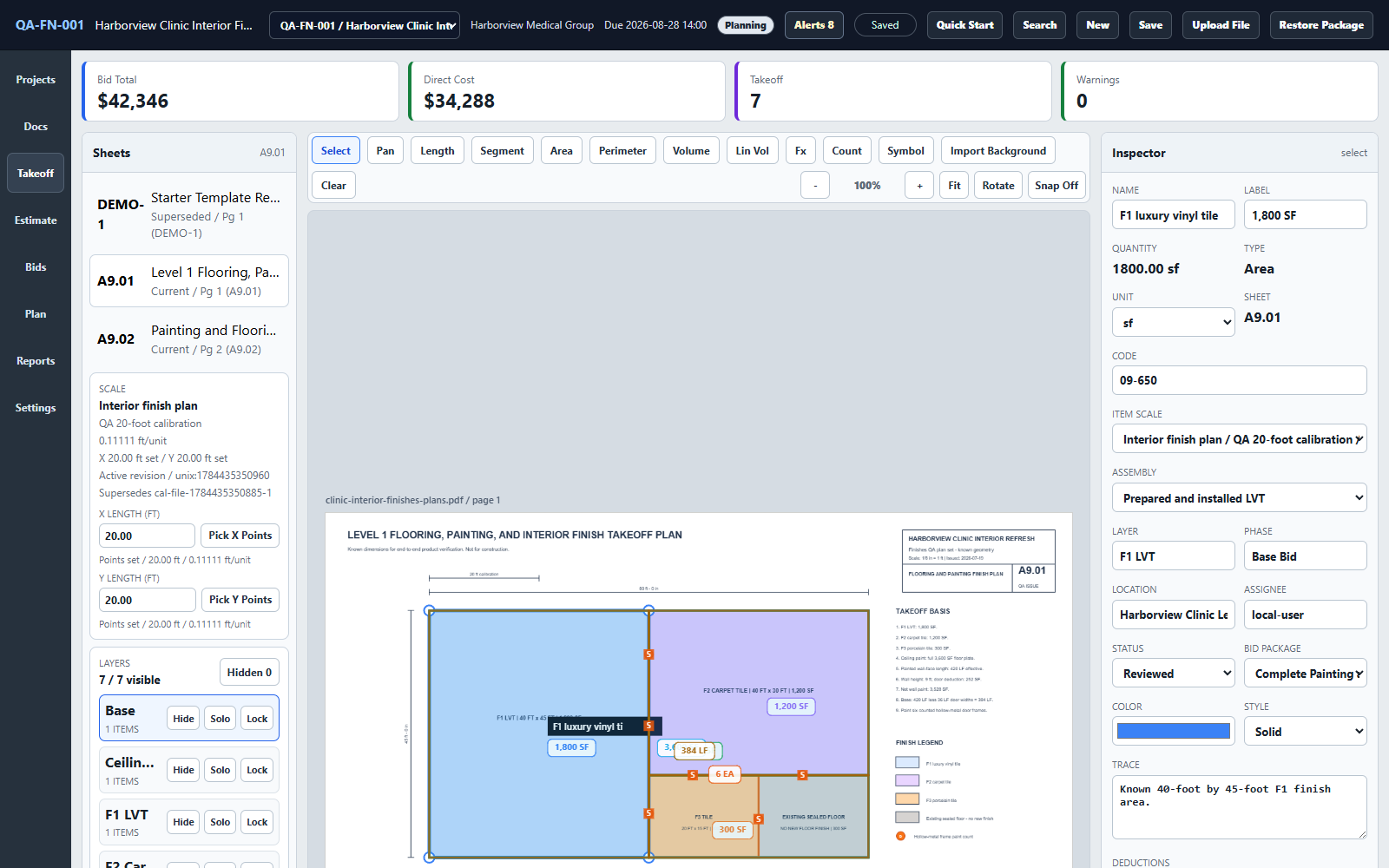
Task: Click the 1,200 SF carpet tile label
Action: coord(791,707)
